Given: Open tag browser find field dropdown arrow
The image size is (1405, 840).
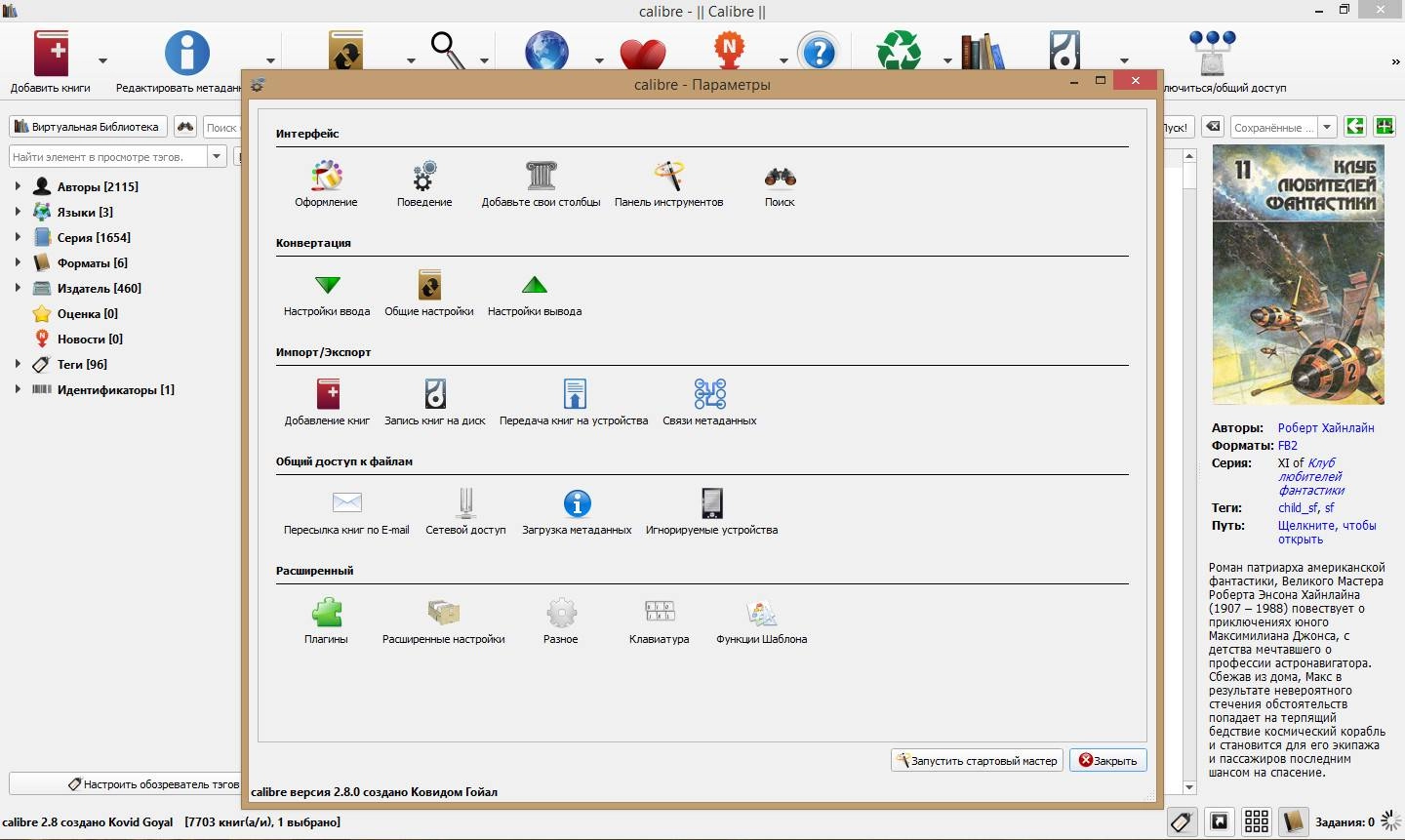Looking at the screenshot, I should coord(217,156).
